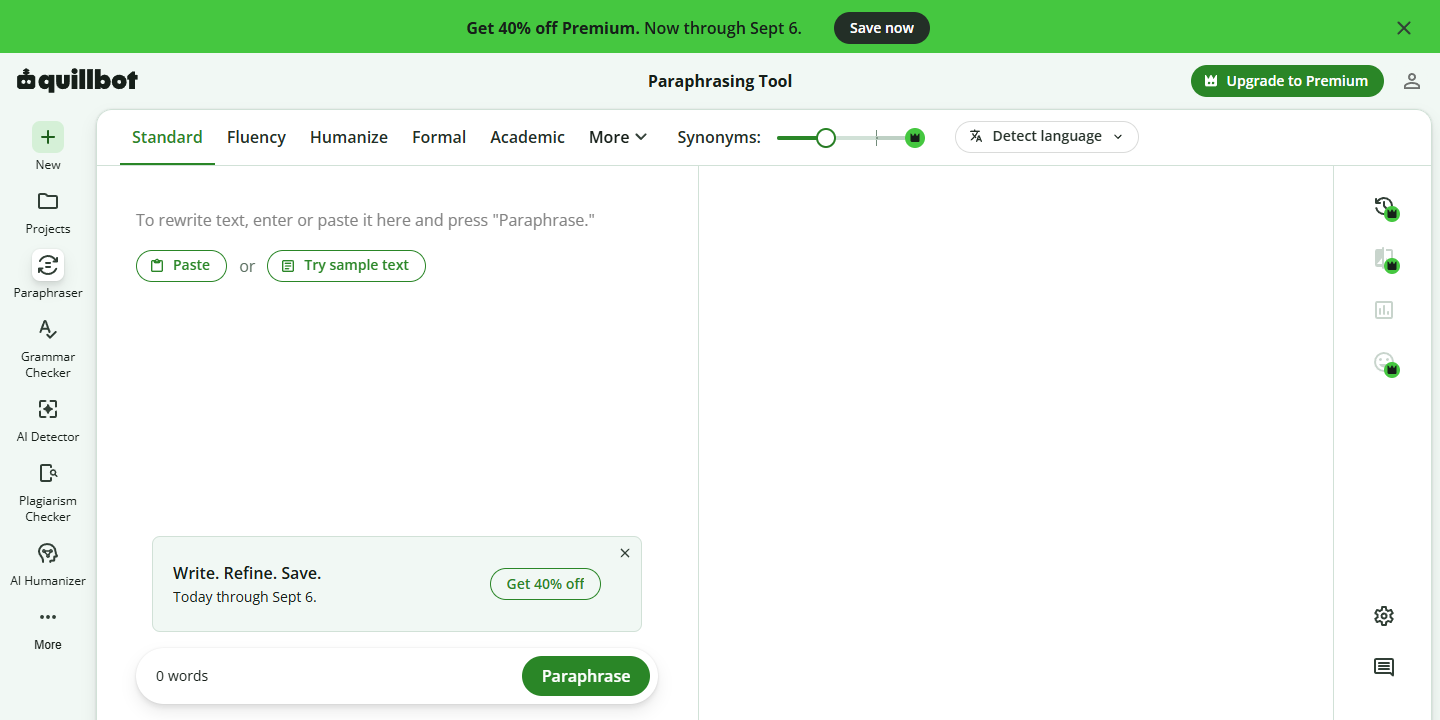Expand the More modes dropdown

[x=618, y=137]
